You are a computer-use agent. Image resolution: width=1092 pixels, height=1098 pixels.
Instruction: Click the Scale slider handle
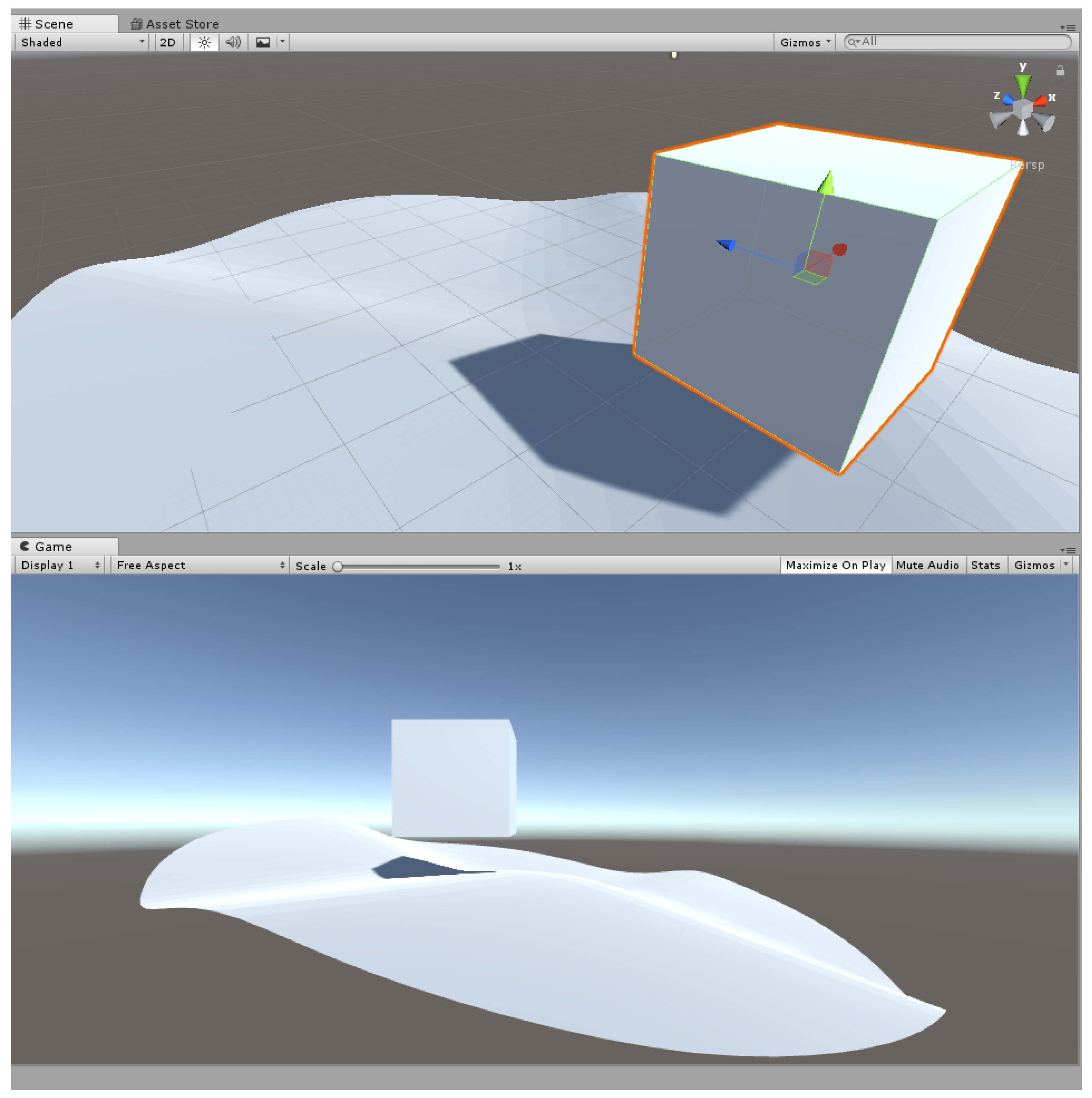point(338,567)
